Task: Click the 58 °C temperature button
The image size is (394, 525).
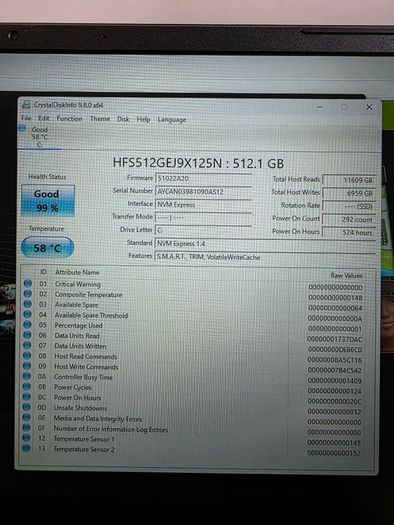Action: point(48,248)
